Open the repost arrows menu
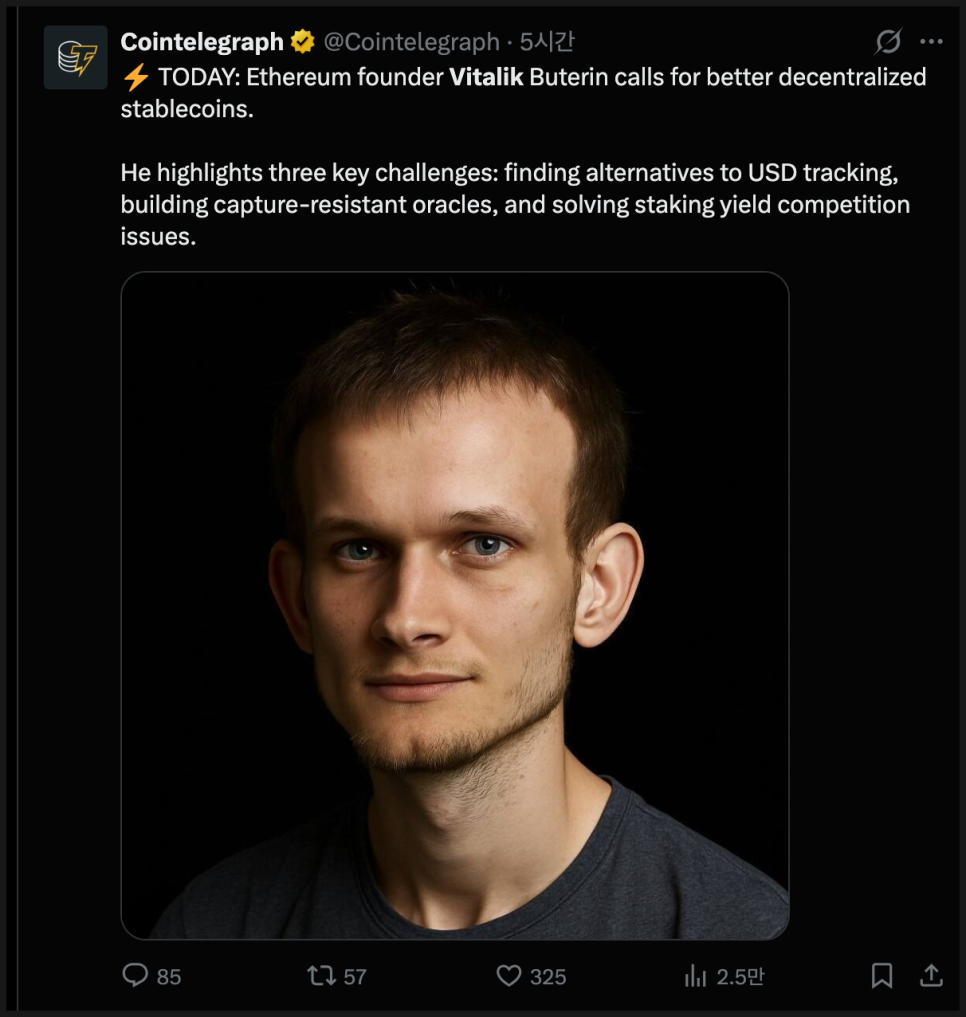This screenshot has width=966, height=1017. click(x=321, y=975)
